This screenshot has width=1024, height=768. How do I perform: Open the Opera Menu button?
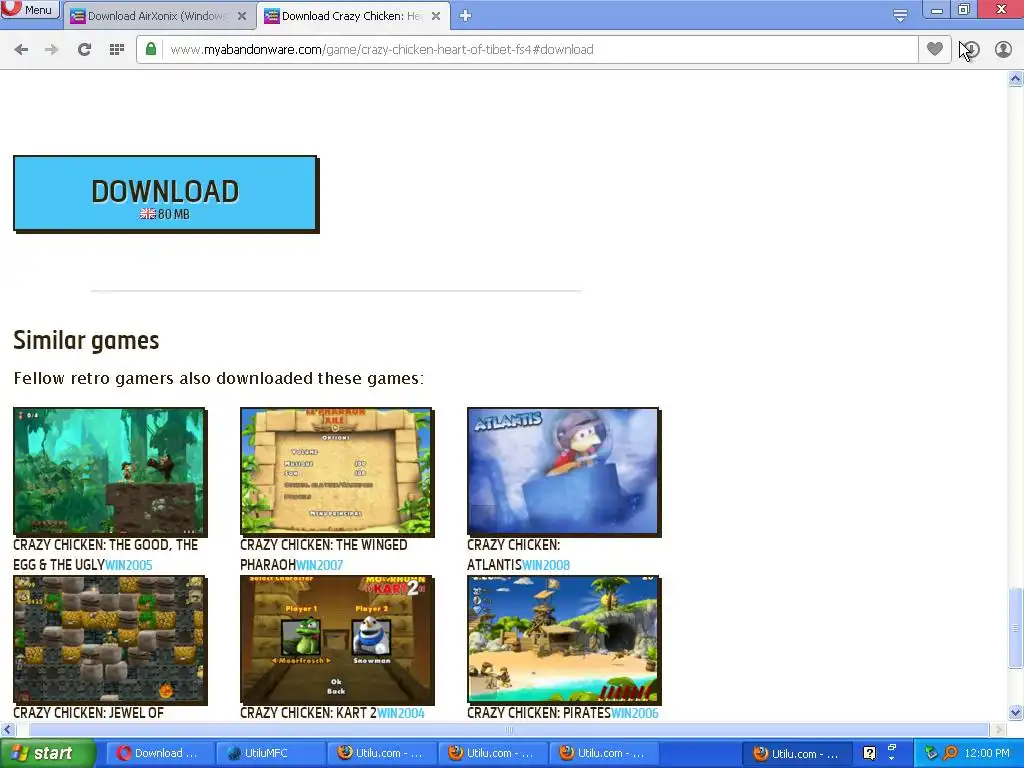pyautogui.click(x=30, y=10)
